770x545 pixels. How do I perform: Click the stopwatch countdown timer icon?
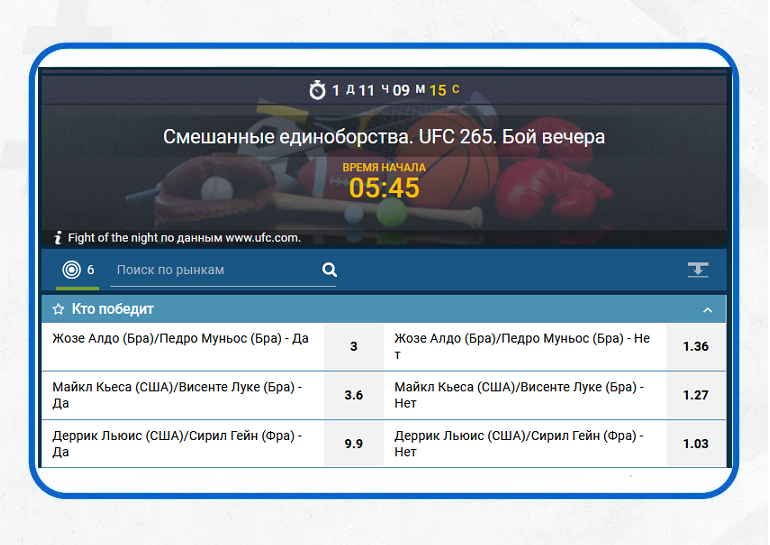(317, 90)
